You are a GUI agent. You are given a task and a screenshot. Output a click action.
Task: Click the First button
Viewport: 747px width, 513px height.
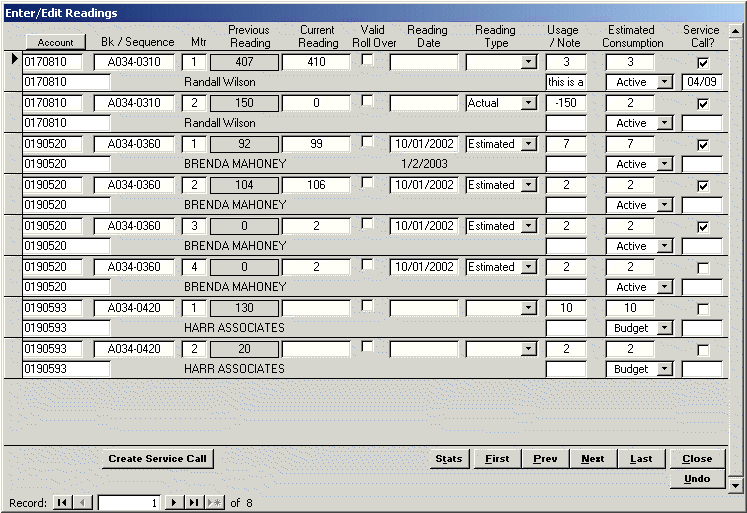tap(497, 459)
